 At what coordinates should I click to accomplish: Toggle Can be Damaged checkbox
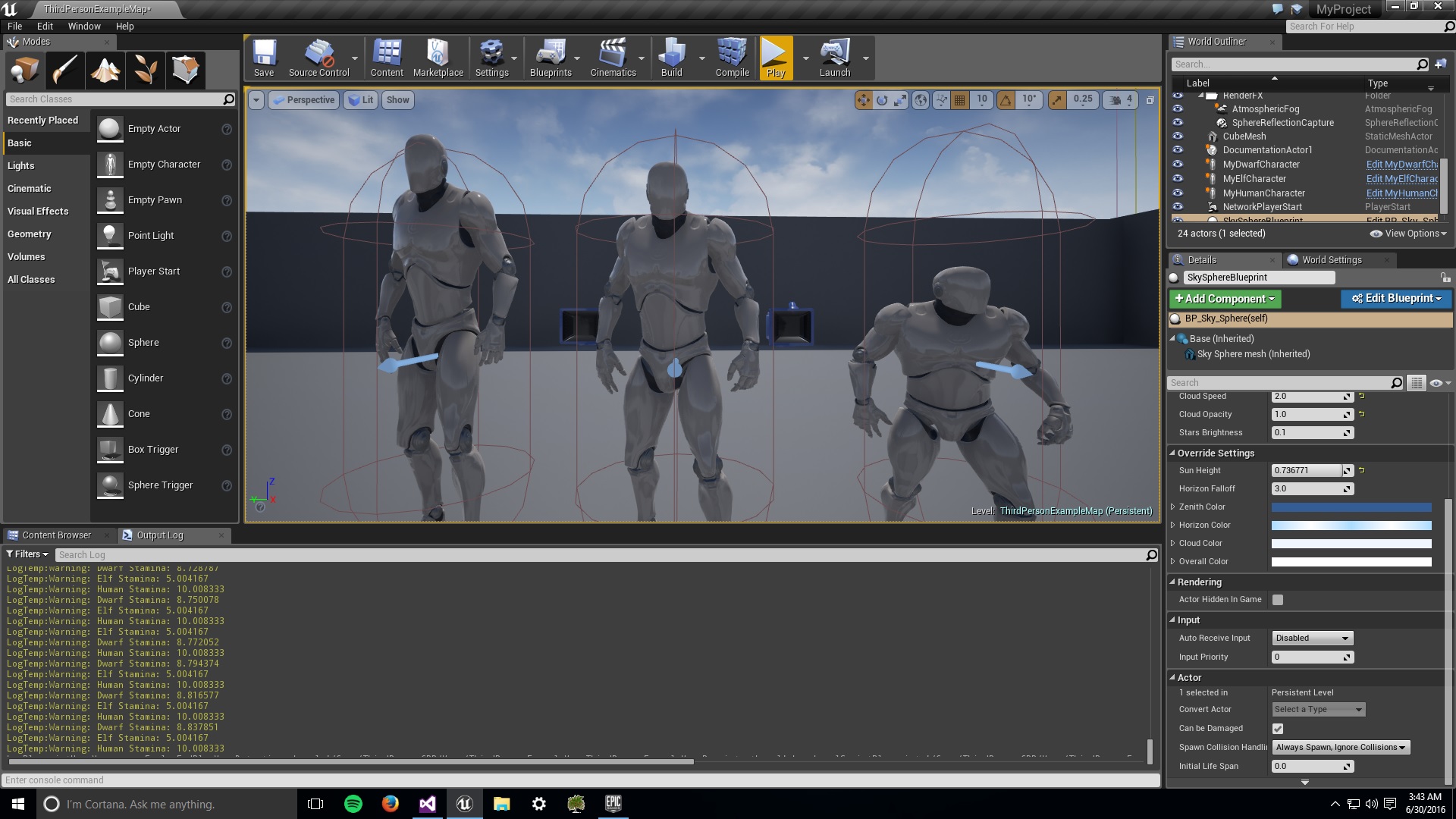(x=1277, y=729)
